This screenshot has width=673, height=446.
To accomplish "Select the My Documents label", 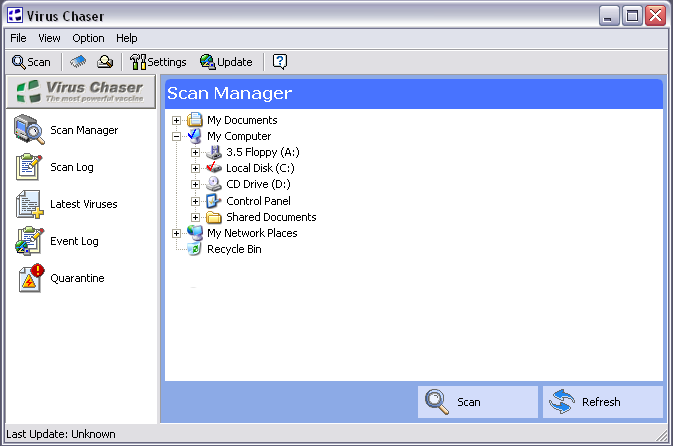I will point(242,120).
